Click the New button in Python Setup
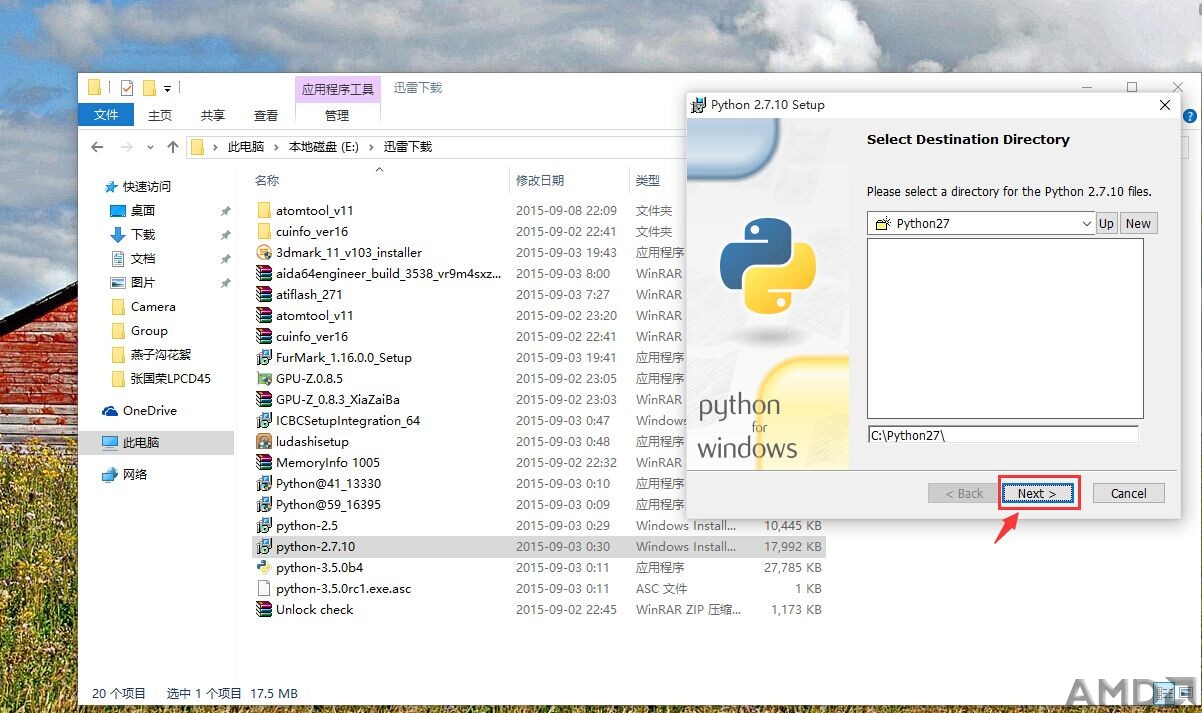This screenshot has height=713, width=1202. [x=1138, y=223]
